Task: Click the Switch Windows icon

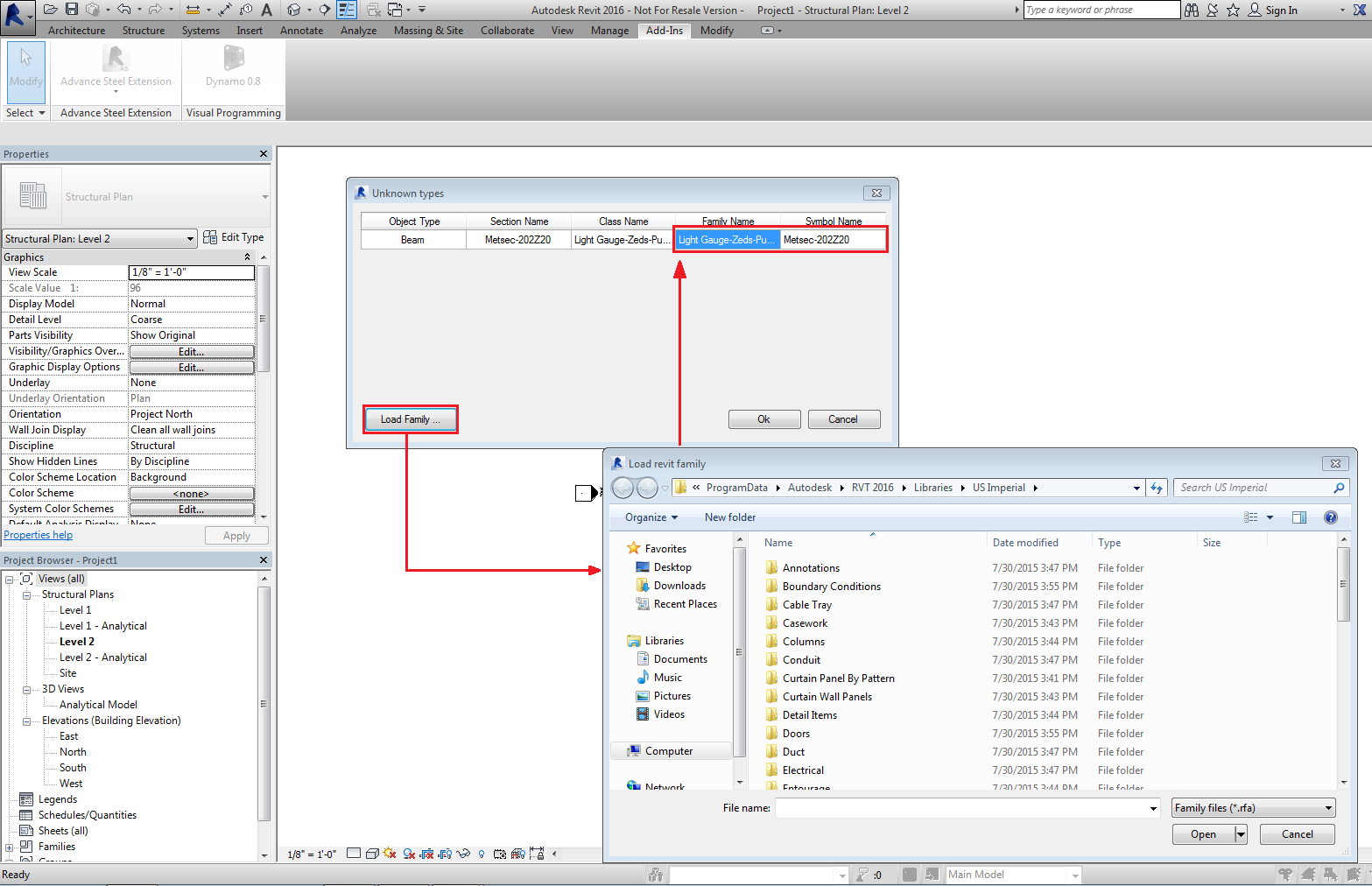Action: pyautogui.click(x=395, y=10)
